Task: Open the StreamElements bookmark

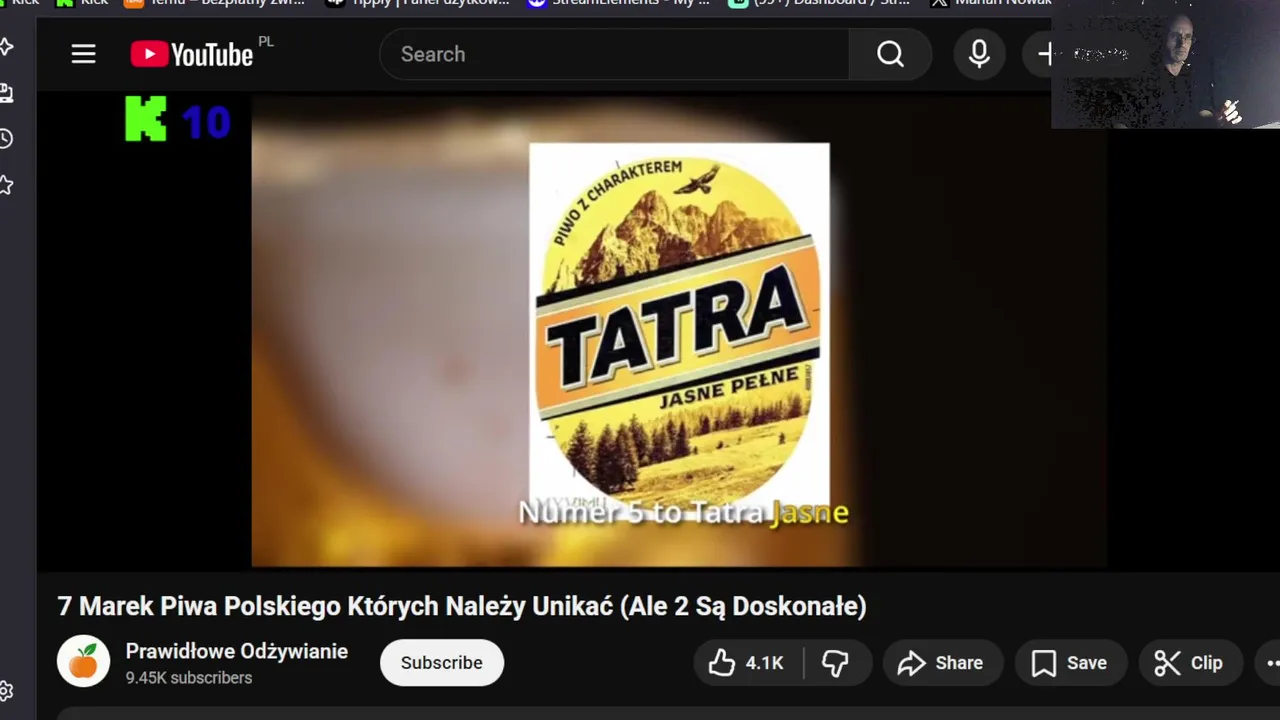Action: click(618, 4)
